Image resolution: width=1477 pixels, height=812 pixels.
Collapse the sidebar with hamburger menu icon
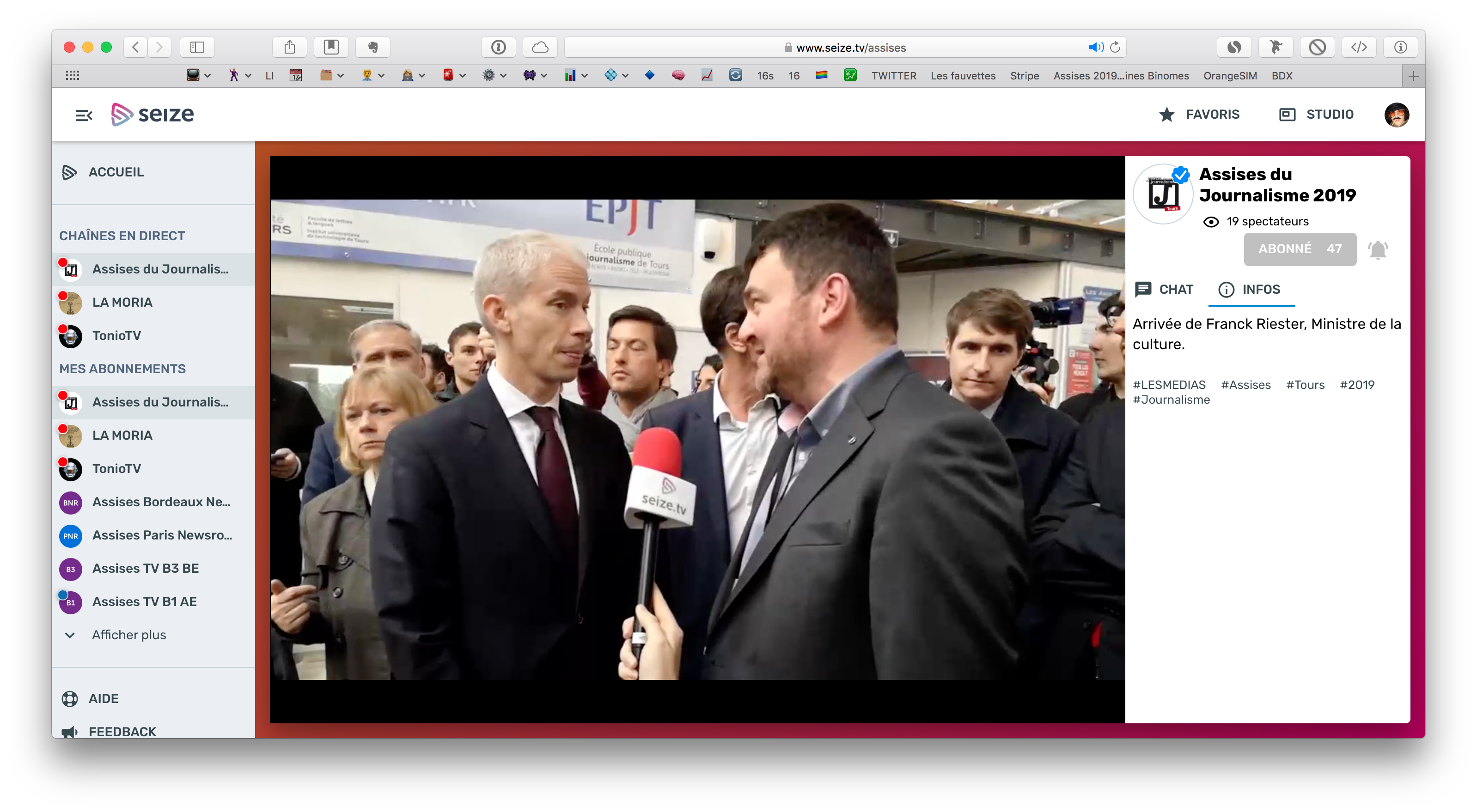[x=84, y=115]
